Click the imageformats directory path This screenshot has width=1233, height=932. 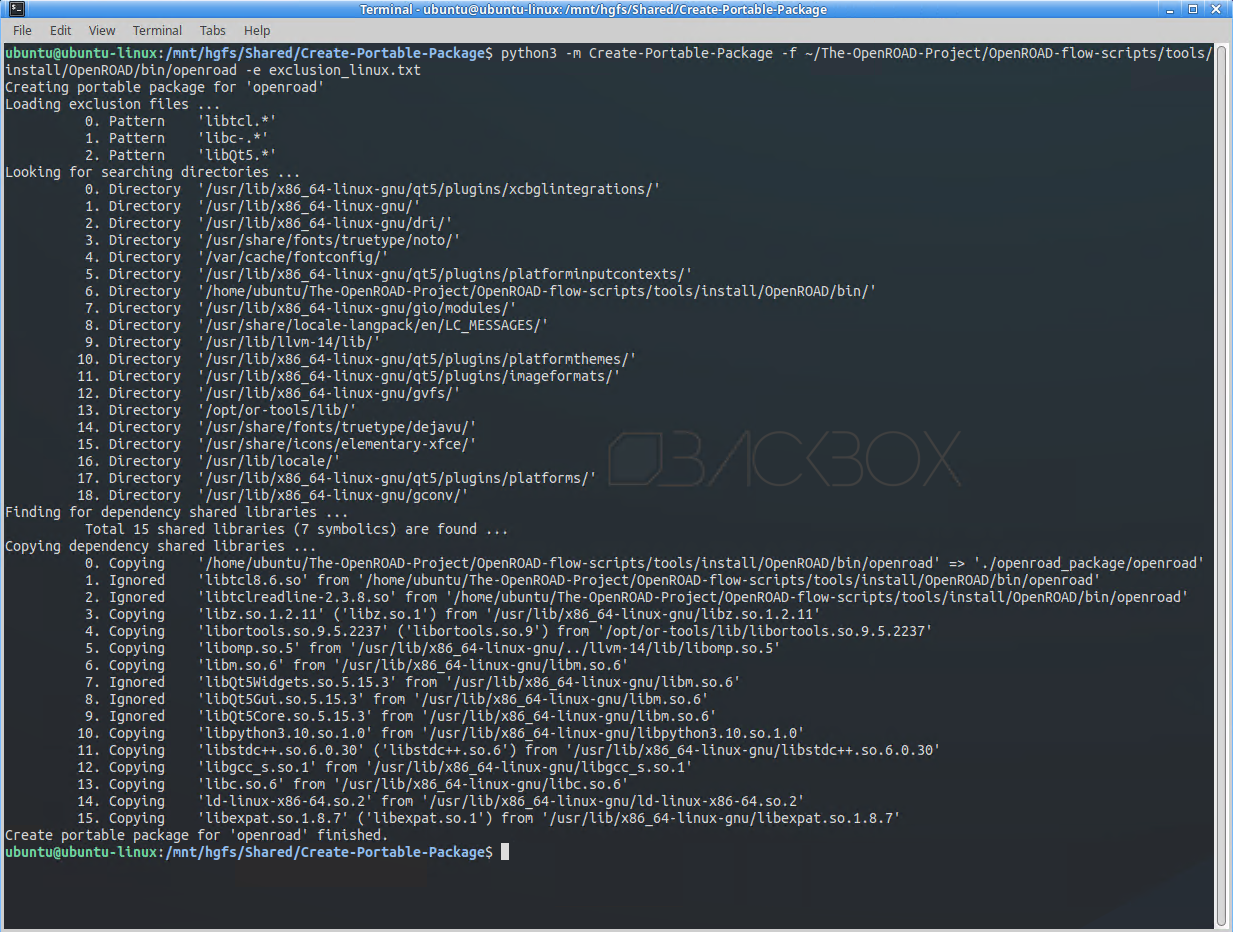pyautogui.click(x=409, y=376)
